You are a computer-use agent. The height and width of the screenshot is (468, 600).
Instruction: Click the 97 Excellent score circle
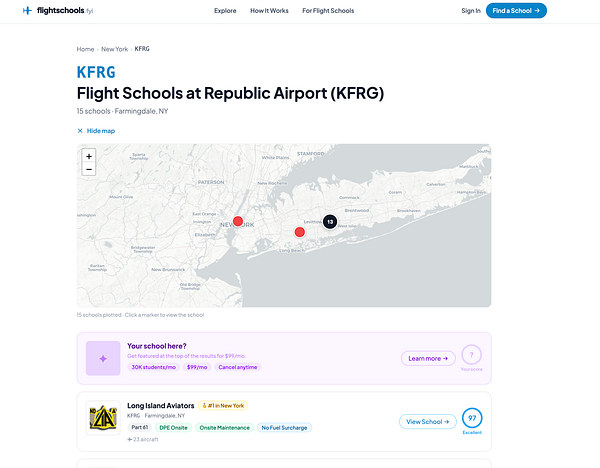pyautogui.click(x=472, y=418)
